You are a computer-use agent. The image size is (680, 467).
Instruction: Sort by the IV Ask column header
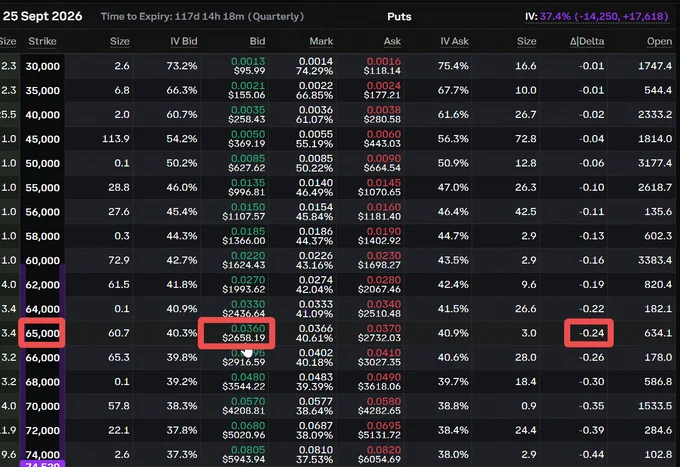point(454,41)
